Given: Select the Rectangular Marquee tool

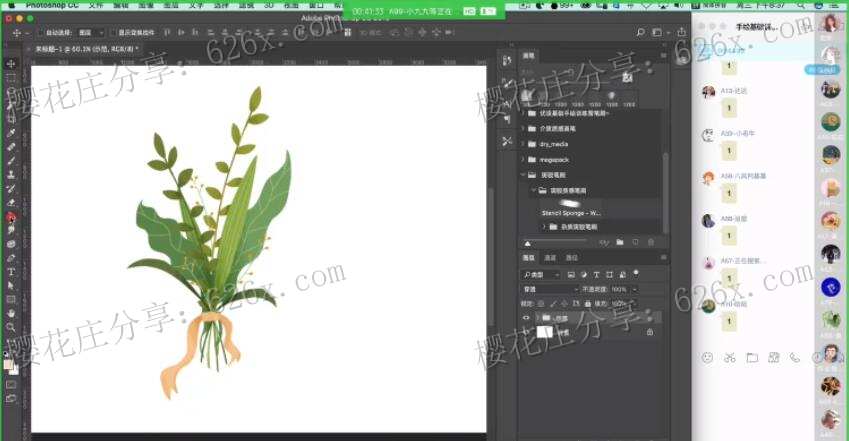Looking at the screenshot, I should click(x=11, y=77).
